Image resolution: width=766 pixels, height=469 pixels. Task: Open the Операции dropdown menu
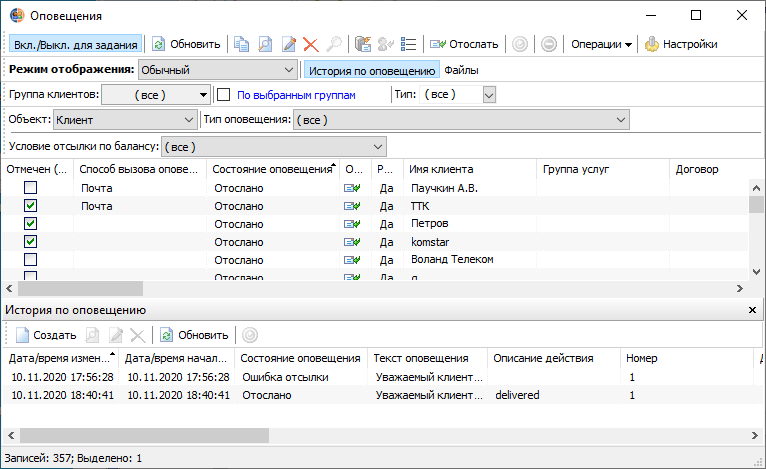[x=601, y=44]
